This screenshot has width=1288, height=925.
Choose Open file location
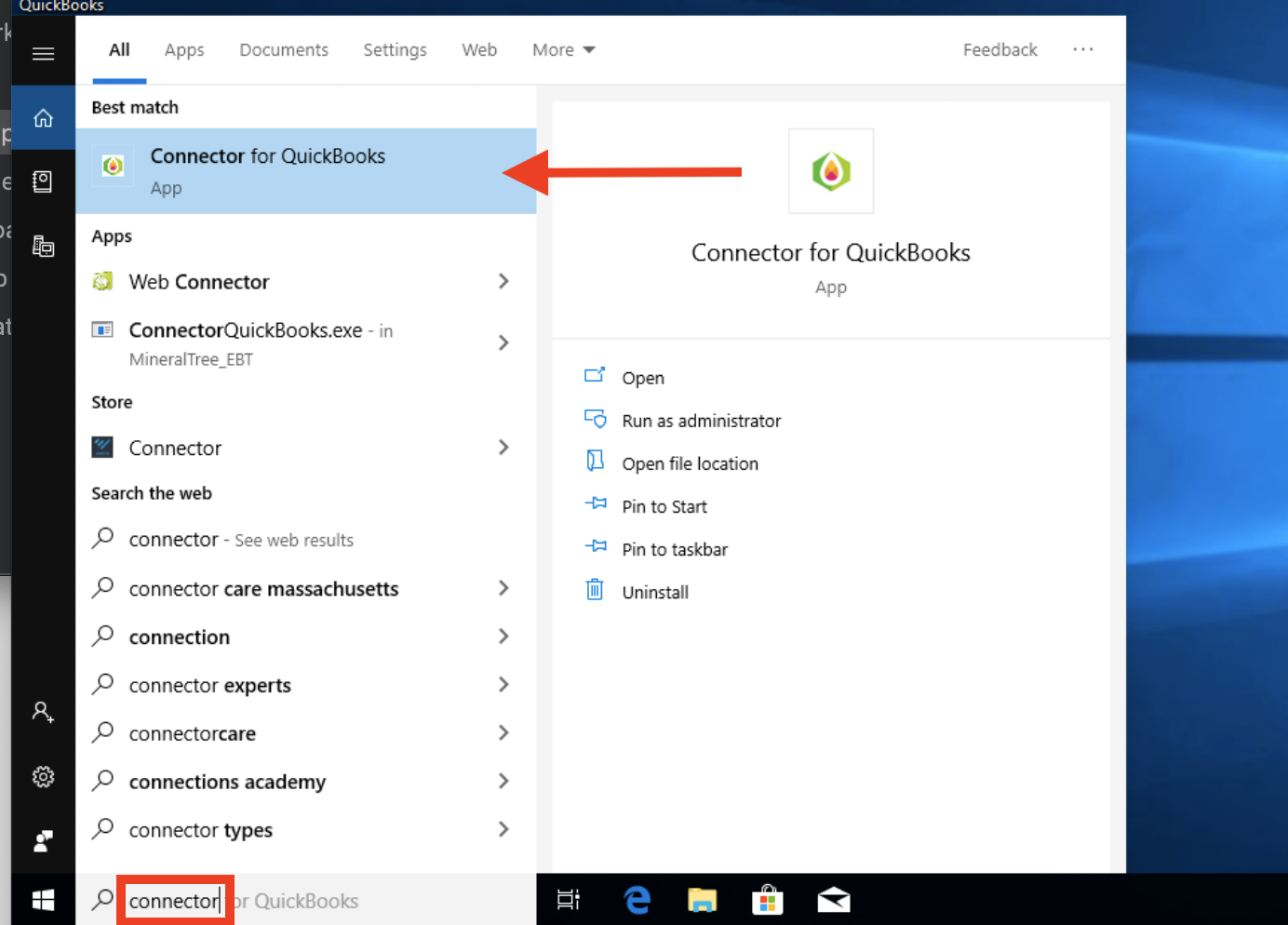690,463
